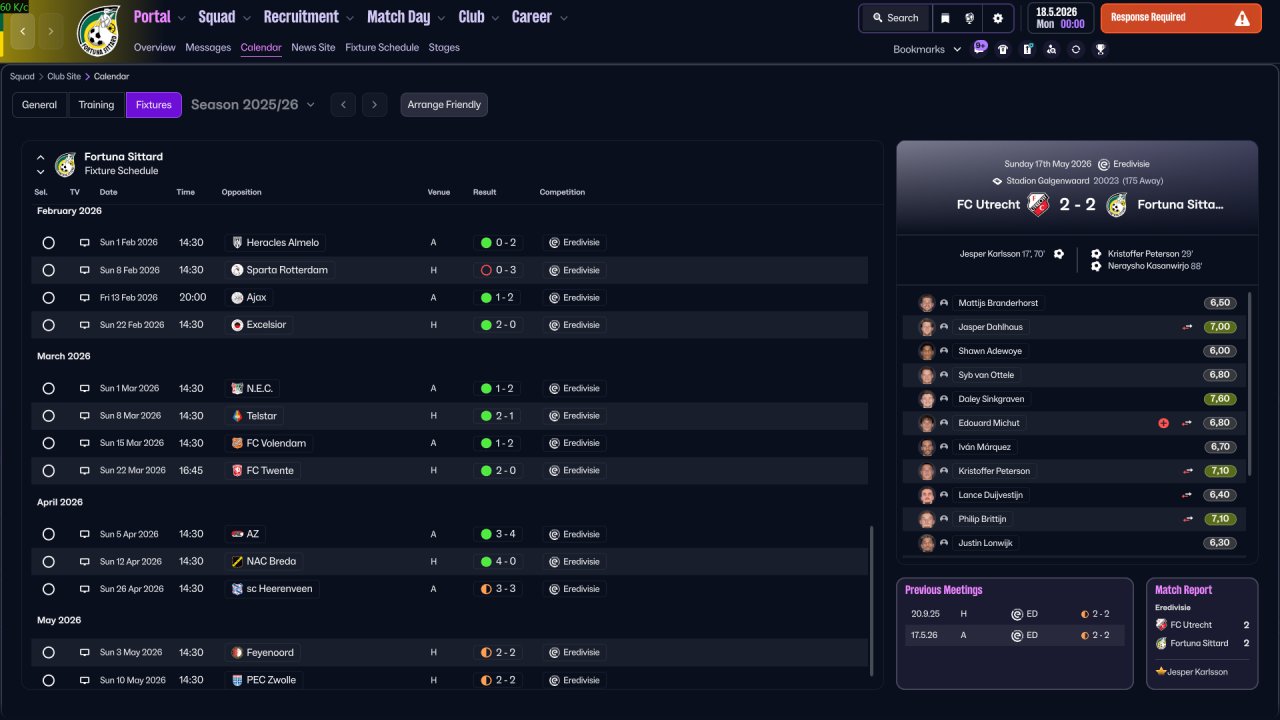The image size is (1280, 720).
Task: Open Kristoffer Peterson's player name
Action: coord(994,471)
